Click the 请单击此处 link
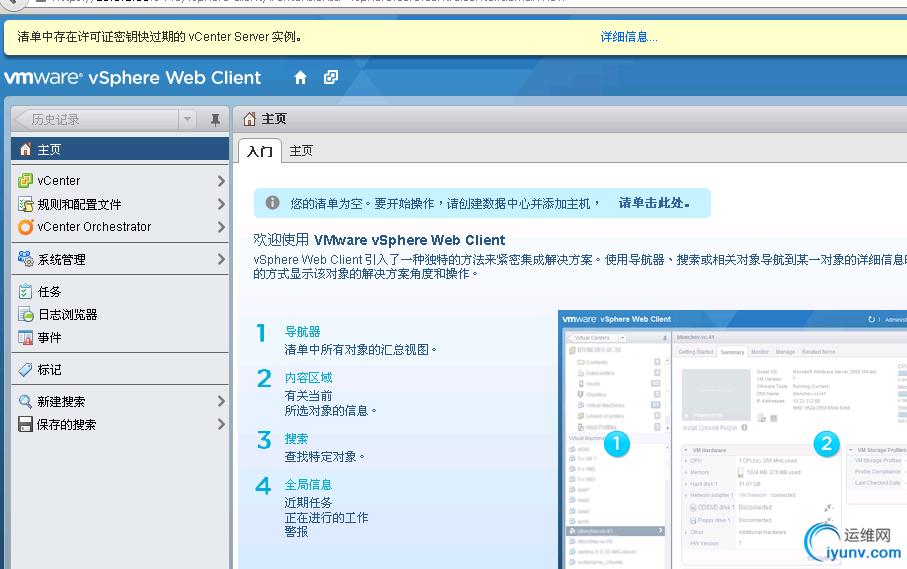The image size is (907, 569). 654,203
